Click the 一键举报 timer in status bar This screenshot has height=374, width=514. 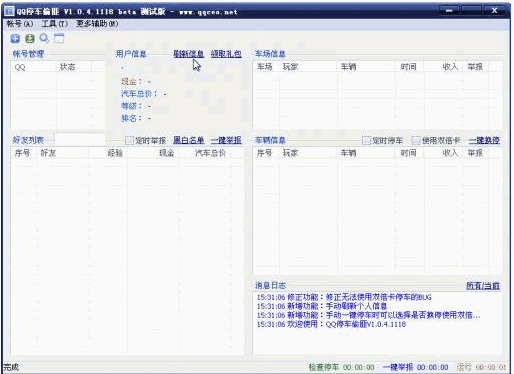click(415, 367)
